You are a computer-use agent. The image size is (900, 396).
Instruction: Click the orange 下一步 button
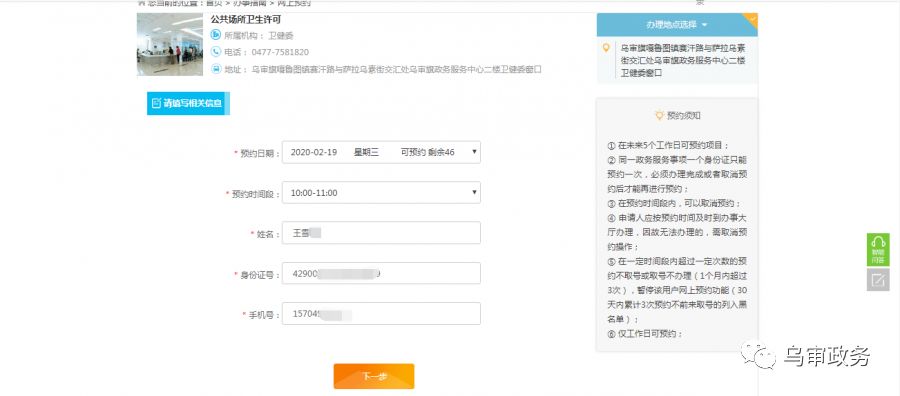coord(374,376)
